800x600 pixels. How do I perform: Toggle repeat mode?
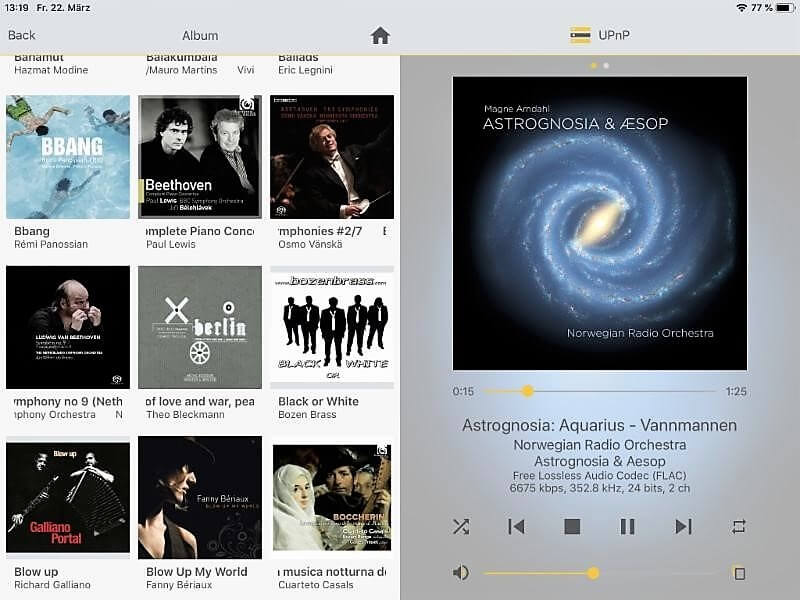pyautogui.click(x=738, y=526)
